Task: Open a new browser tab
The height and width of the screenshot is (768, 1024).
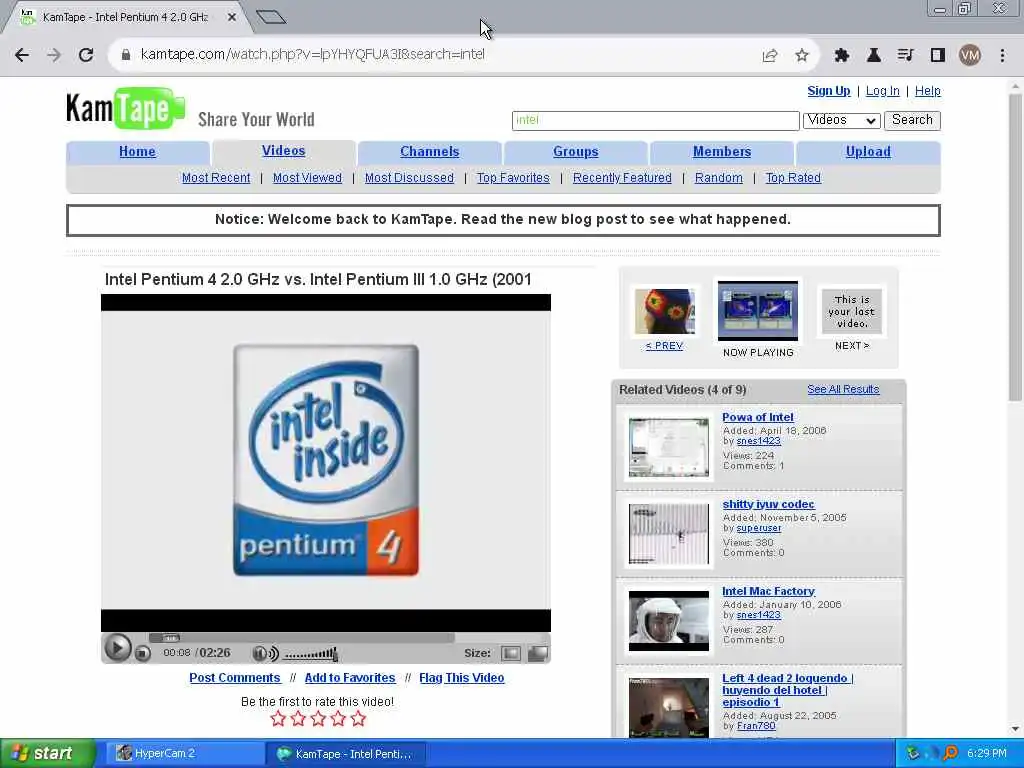Action: tap(271, 17)
